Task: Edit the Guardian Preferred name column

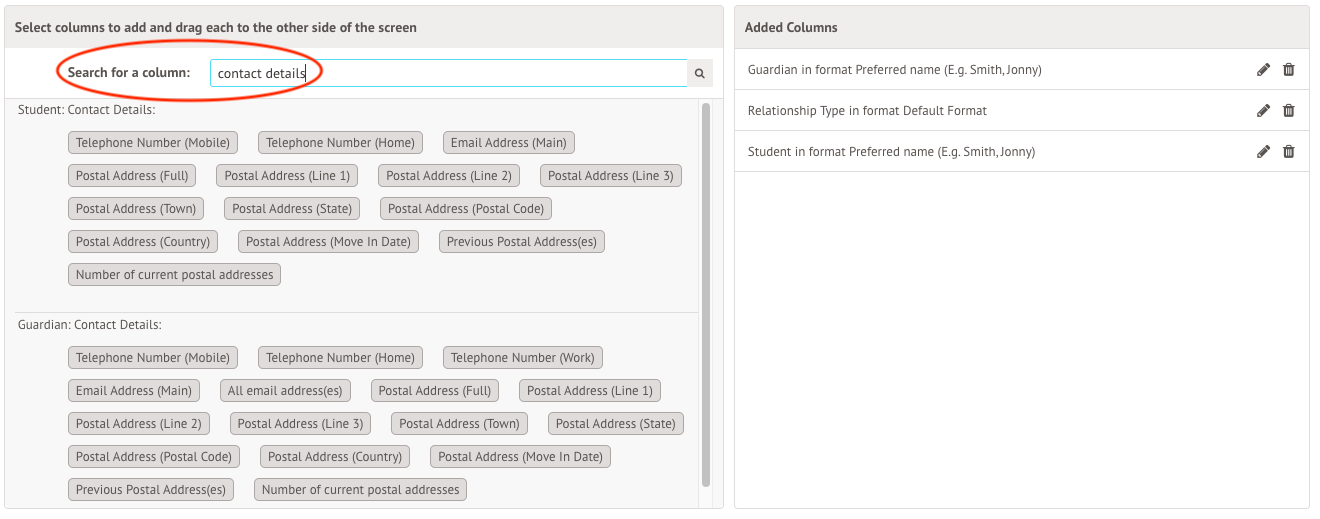Action: click(1263, 70)
